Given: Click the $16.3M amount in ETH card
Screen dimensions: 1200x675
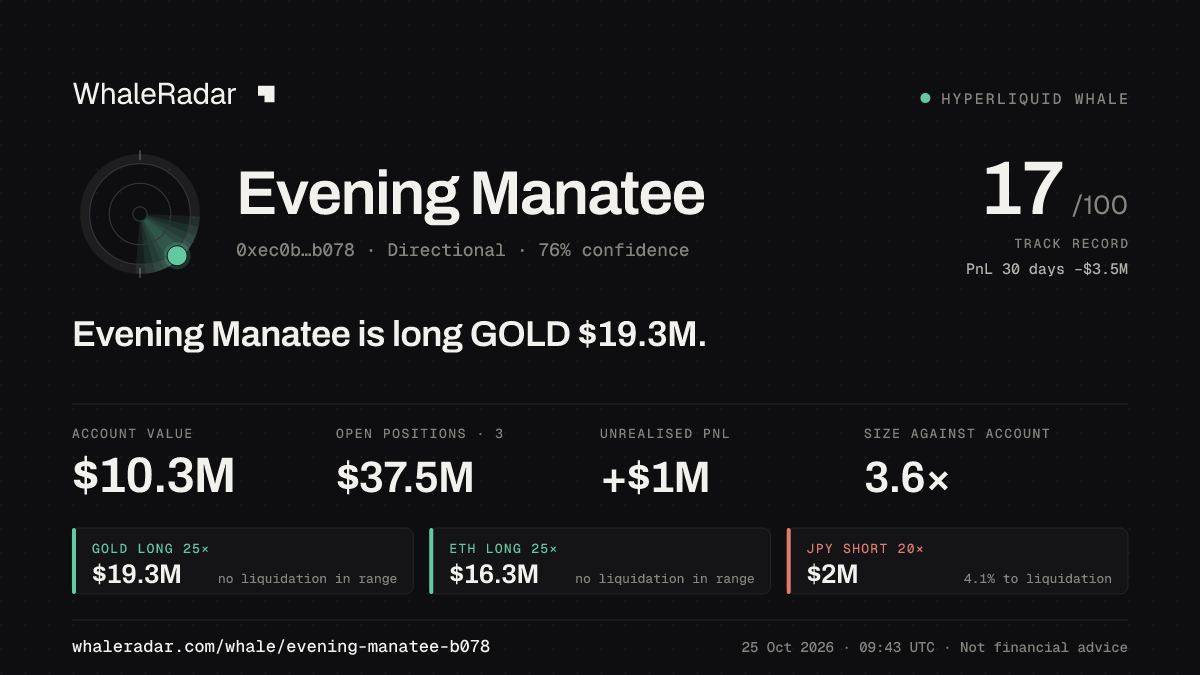Looking at the screenshot, I should pos(494,575).
